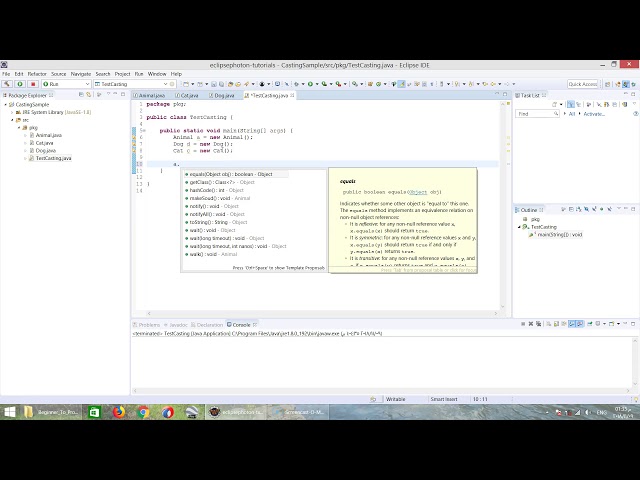The height and width of the screenshot is (480, 640).
Task: Collapse the TestCasting node in Outline
Action: (x=519, y=227)
